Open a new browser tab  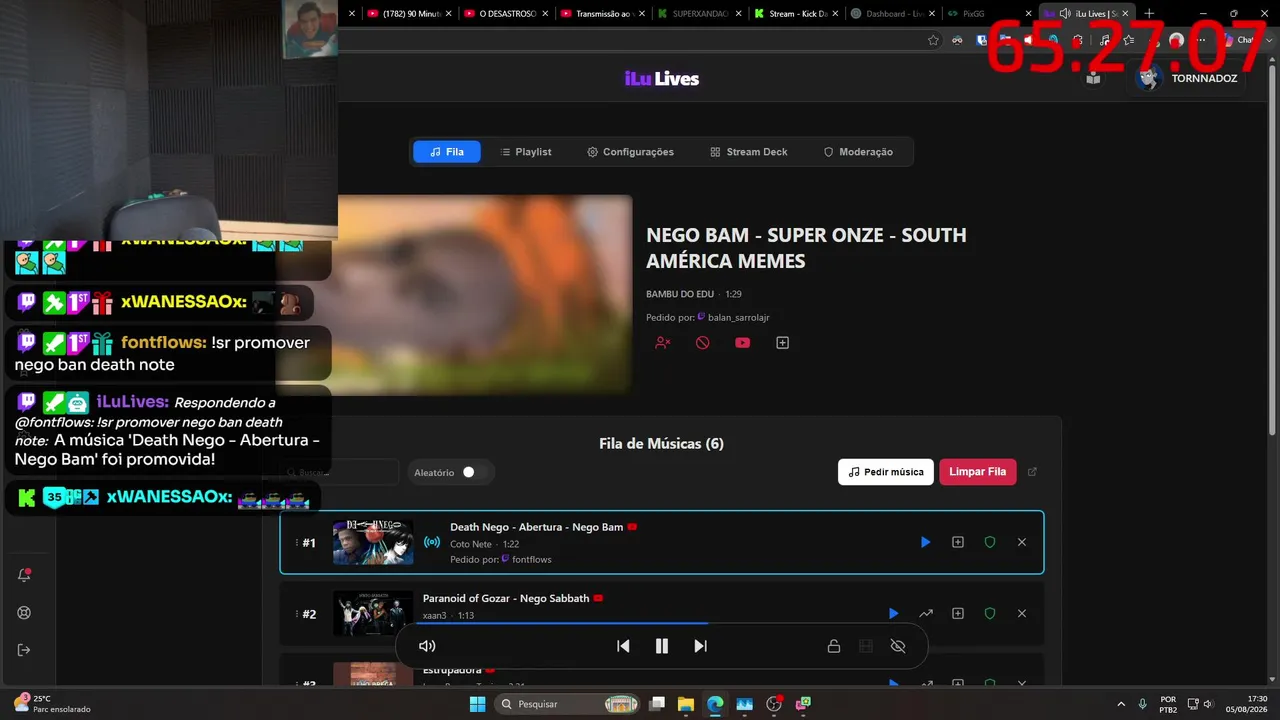pyautogui.click(x=1149, y=14)
